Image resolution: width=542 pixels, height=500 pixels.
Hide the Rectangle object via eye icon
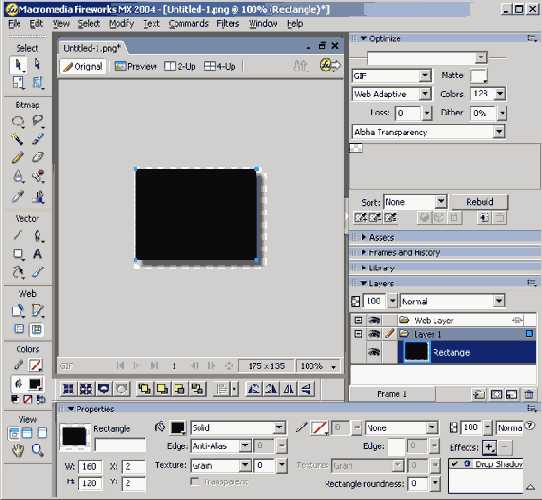374,352
